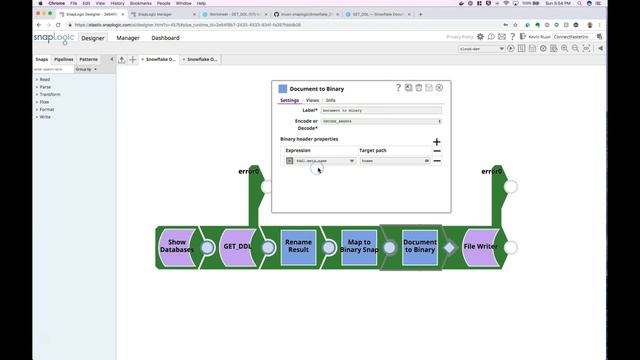Open pipeline properties circular icon

click(x=543, y=49)
